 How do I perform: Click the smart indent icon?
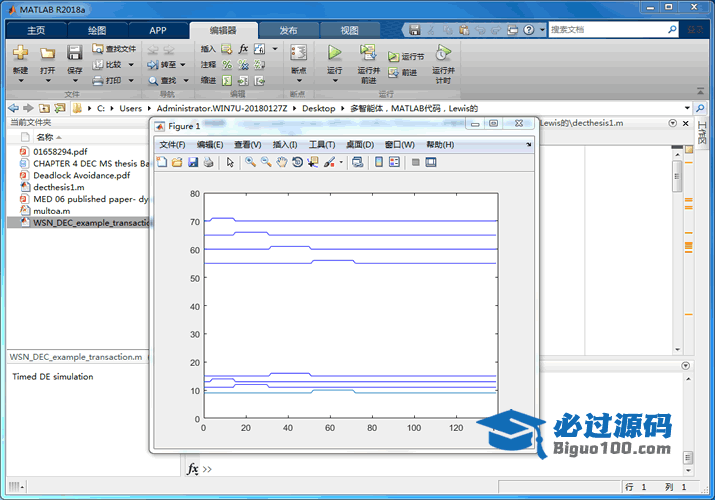coord(227,81)
